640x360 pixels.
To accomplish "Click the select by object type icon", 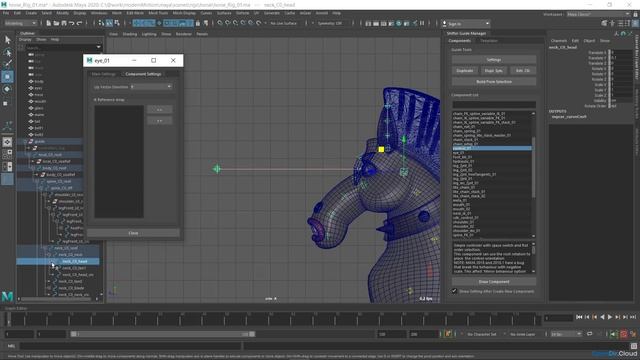I will 109,23.
